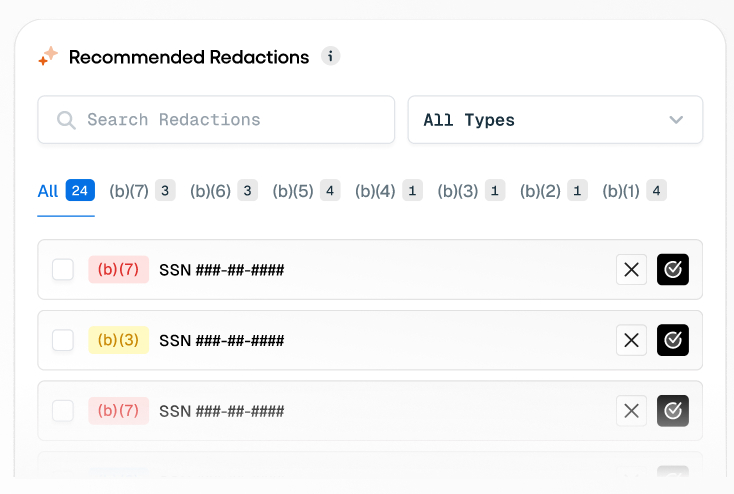The height and width of the screenshot is (494, 734).
Task: Reject the third row SSN redaction
Action: (631, 411)
